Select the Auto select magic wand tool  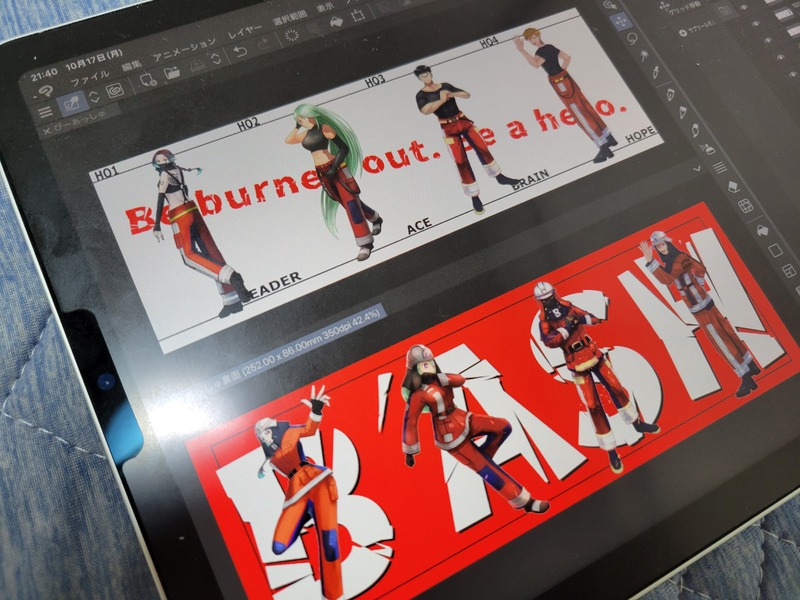pos(644,55)
